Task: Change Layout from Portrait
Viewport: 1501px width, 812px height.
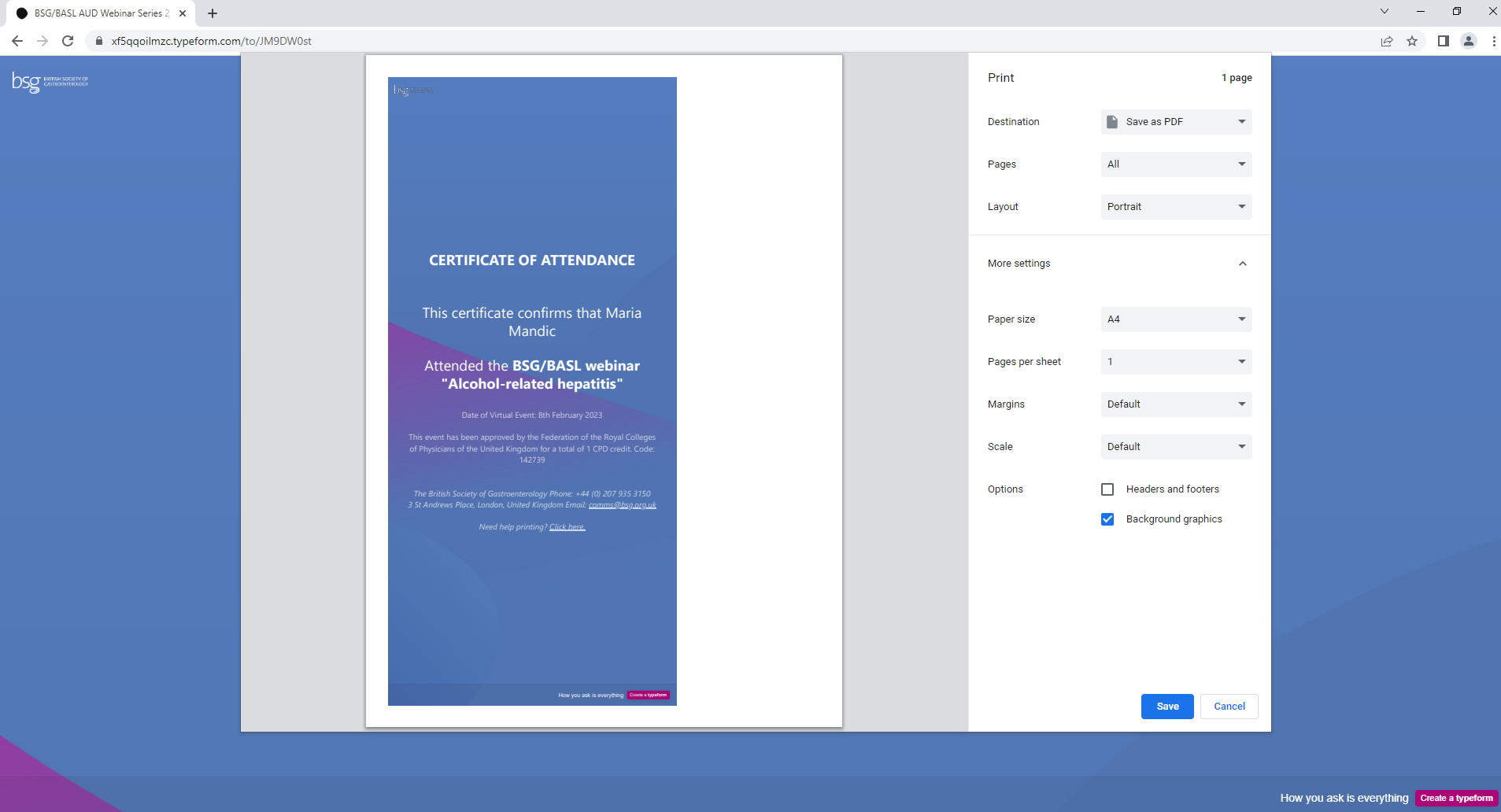Action: click(x=1176, y=207)
